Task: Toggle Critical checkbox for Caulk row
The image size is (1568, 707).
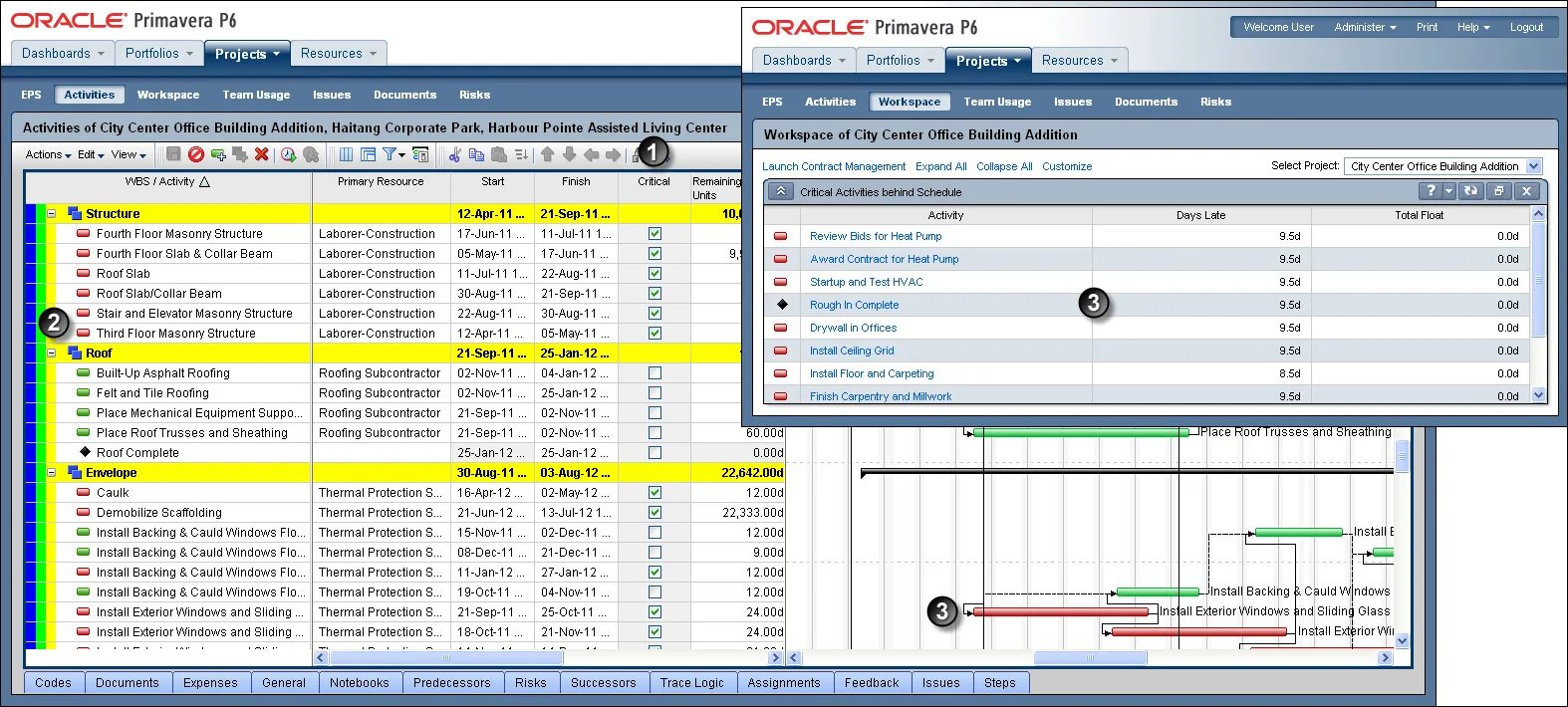Action: pyautogui.click(x=654, y=492)
